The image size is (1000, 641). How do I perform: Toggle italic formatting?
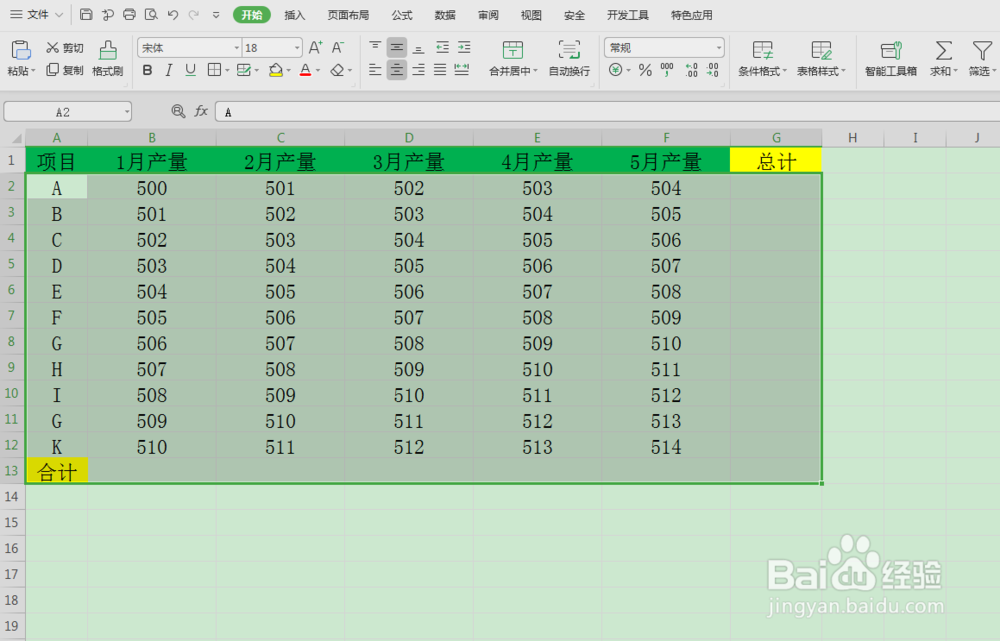(169, 70)
